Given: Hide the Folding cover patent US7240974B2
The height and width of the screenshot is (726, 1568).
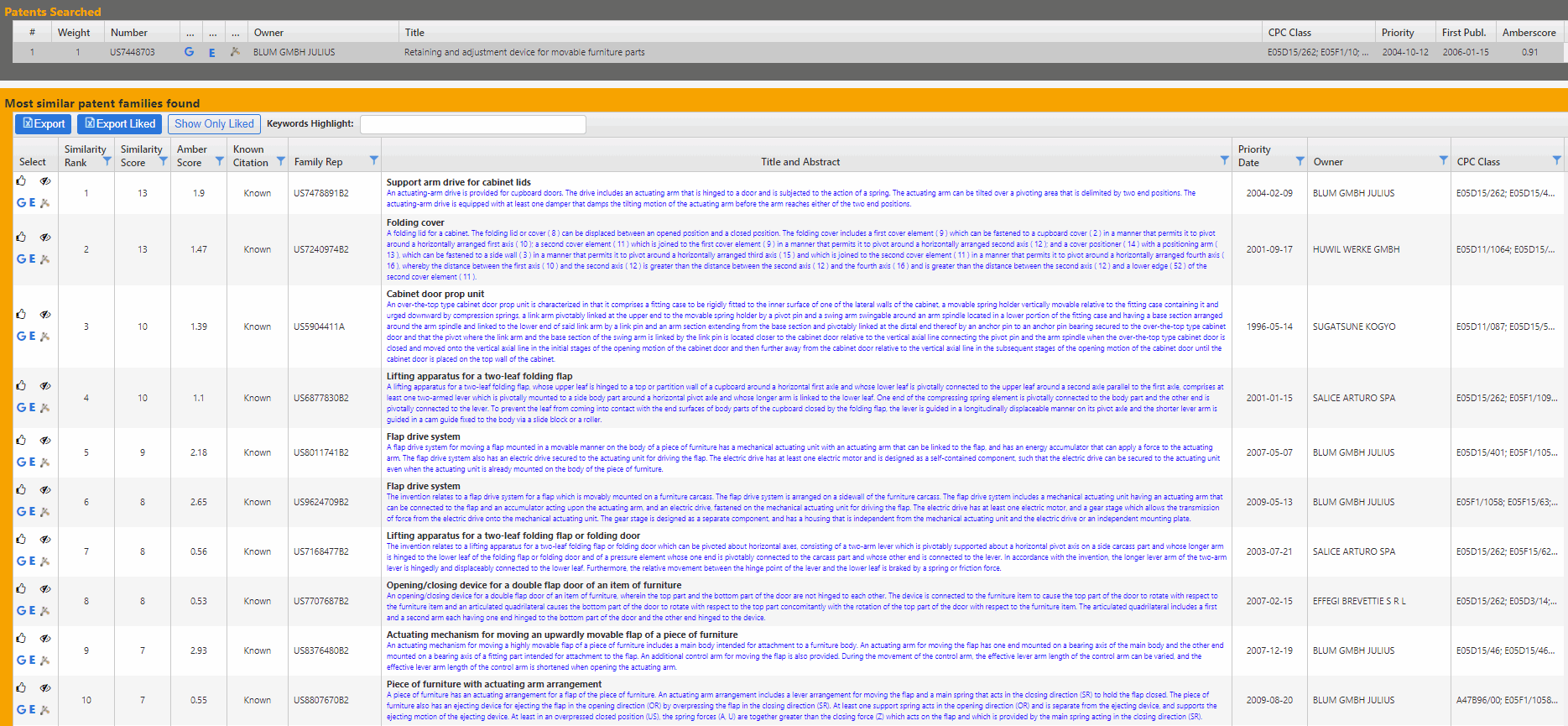Looking at the screenshot, I should [45, 237].
